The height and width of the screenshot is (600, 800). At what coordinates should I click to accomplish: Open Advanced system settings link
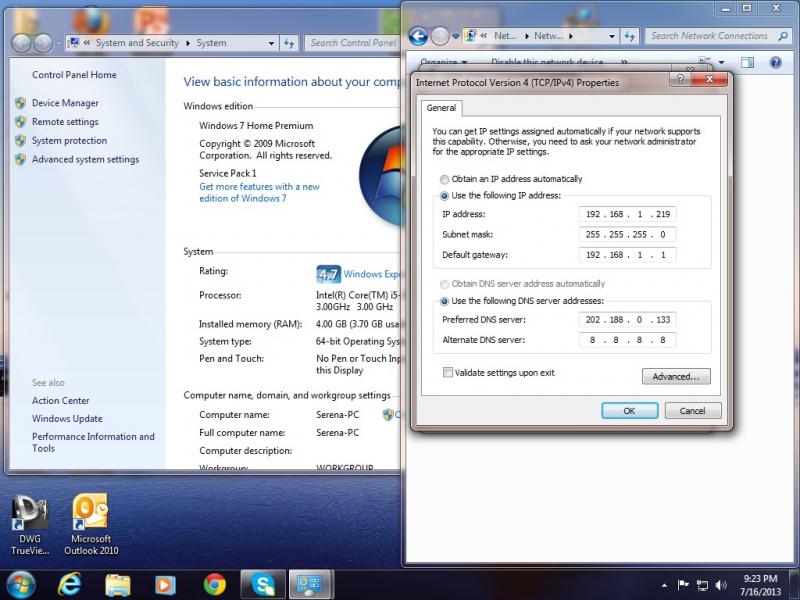tap(85, 160)
